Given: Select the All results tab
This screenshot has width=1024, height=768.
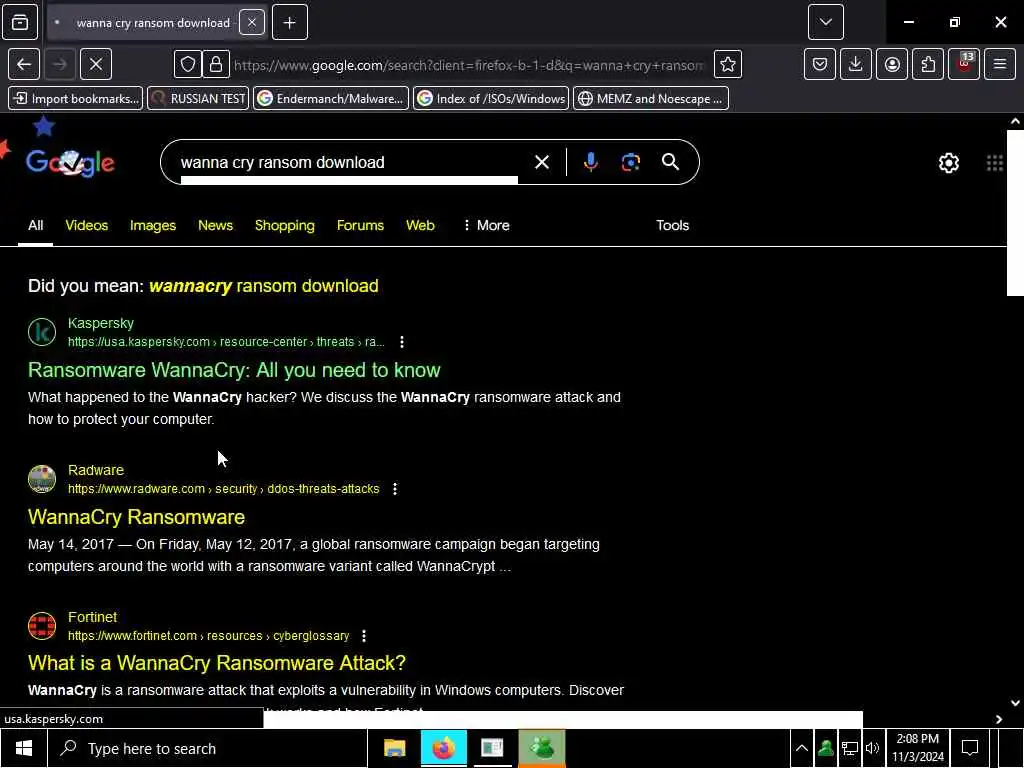Looking at the screenshot, I should [x=35, y=225].
